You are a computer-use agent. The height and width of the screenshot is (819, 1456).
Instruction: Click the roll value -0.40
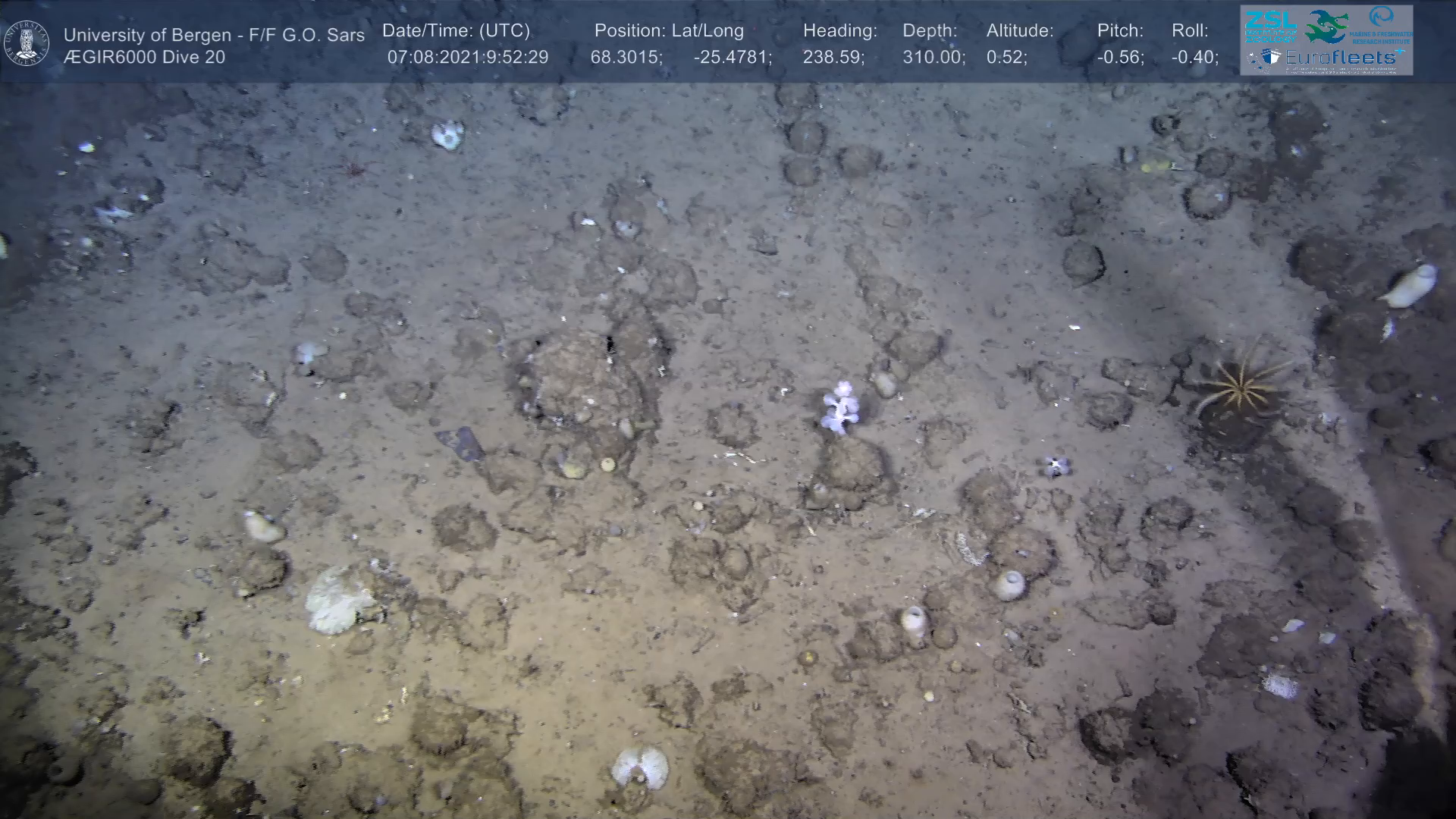pyautogui.click(x=1194, y=58)
